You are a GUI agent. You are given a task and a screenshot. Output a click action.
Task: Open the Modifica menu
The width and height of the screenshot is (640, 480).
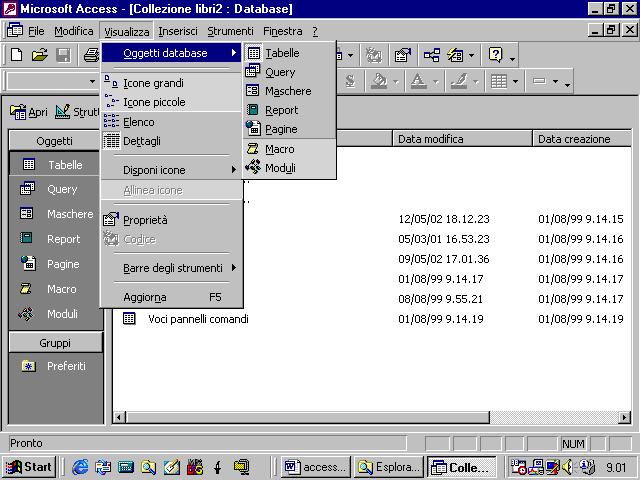[x=73, y=31]
